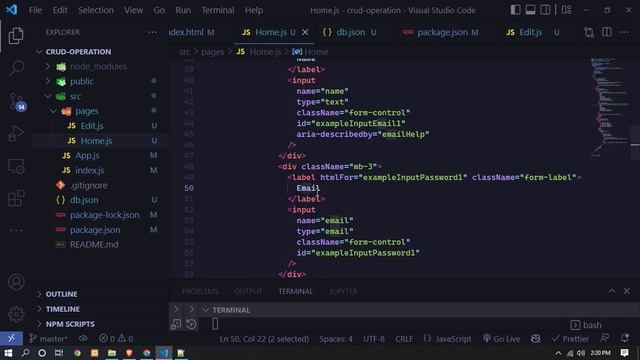
Task: Collapse the pages folder
Action: [x=53, y=111]
